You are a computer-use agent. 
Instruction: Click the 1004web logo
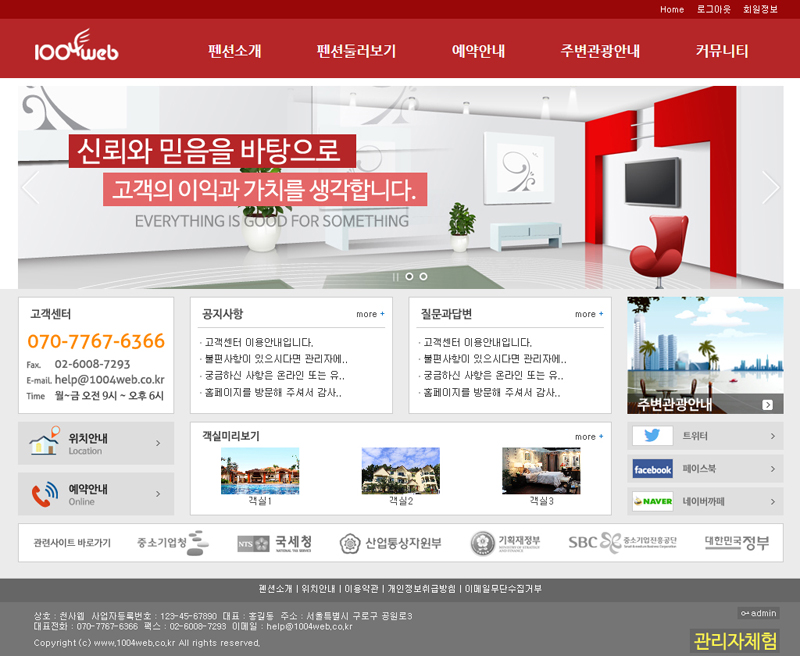pos(76,48)
